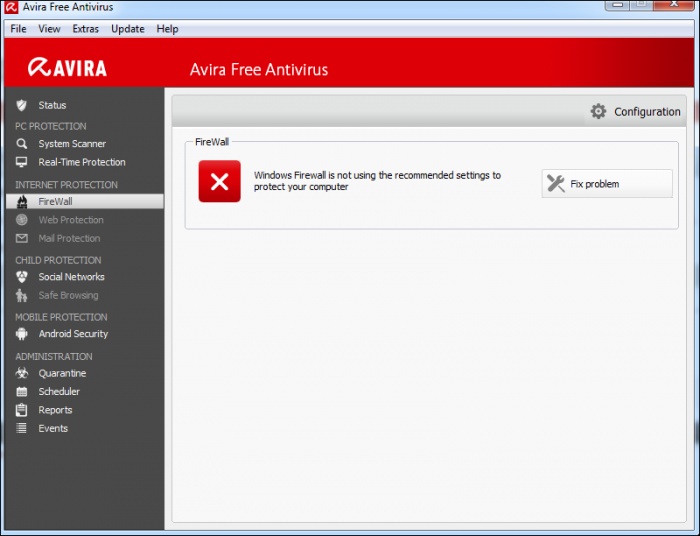Click the wrench icon on Fix problem
This screenshot has width=700, height=536.
click(x=556, y=183)
